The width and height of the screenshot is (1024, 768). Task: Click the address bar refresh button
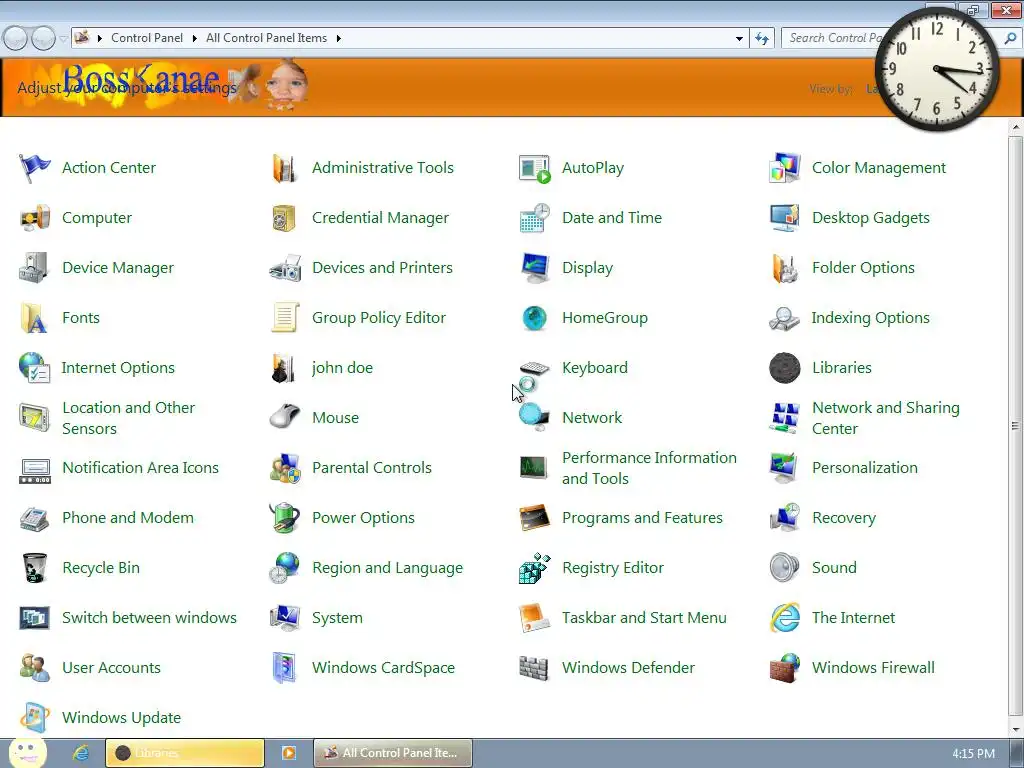tap(761, 39)
